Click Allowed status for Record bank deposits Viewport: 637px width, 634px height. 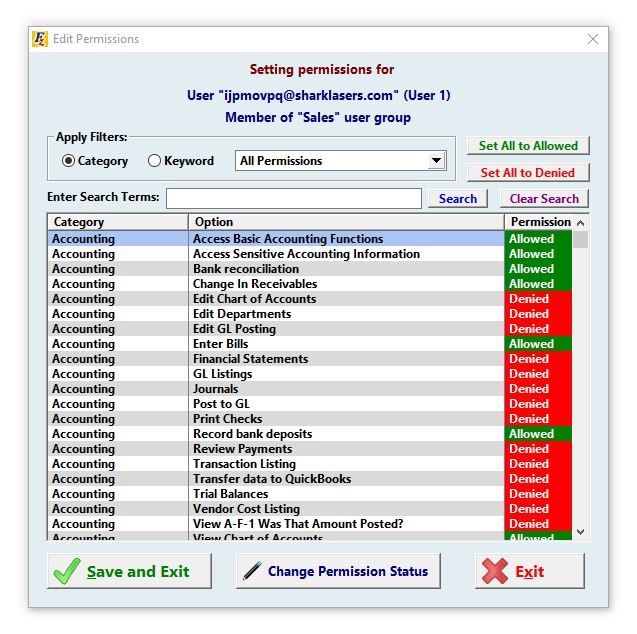click(x=538, y=434)
